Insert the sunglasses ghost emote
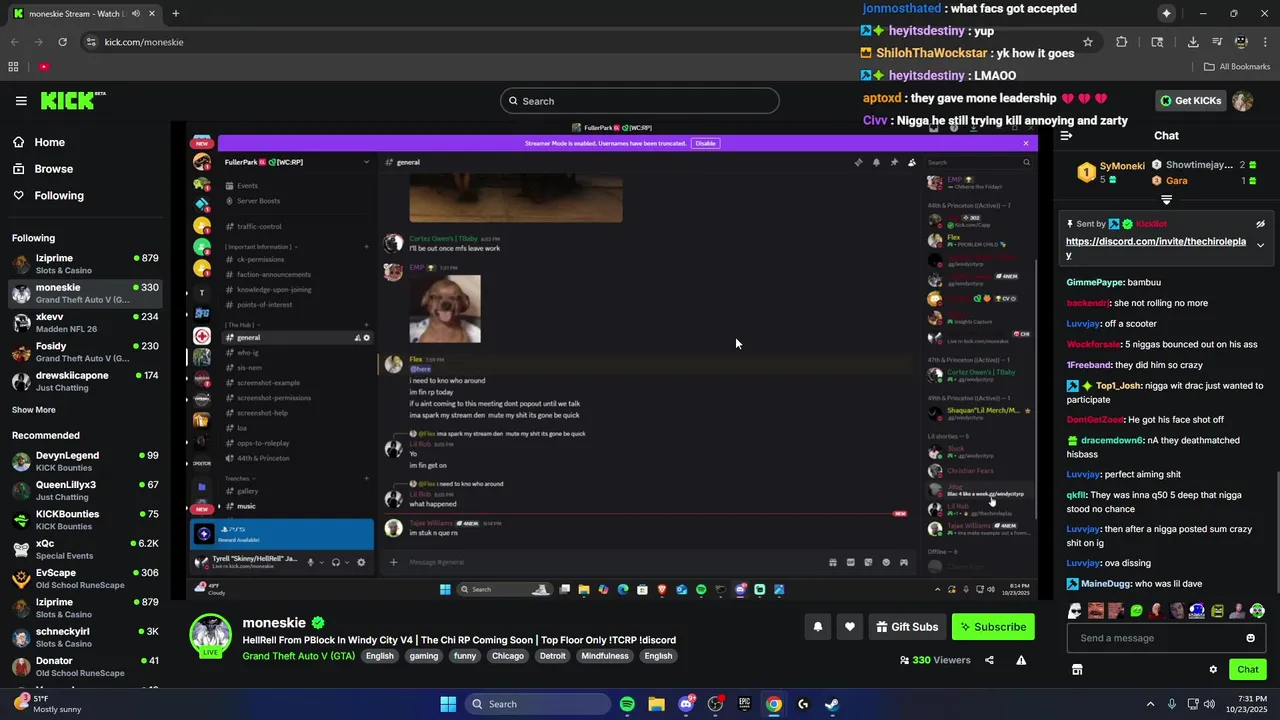 [x=1074, y=611]
